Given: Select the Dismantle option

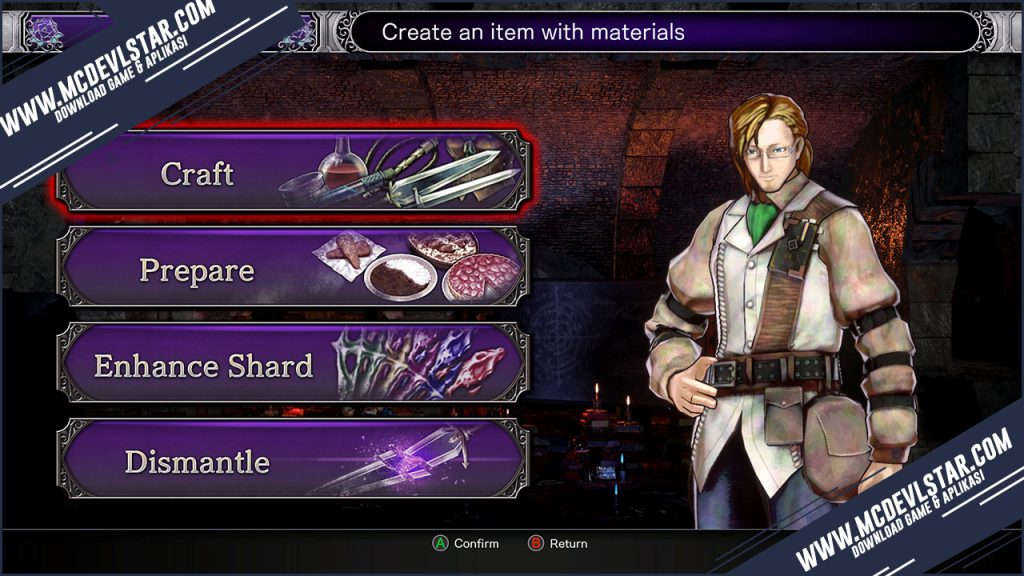Looking at the screenshot, I should point(292,460).
